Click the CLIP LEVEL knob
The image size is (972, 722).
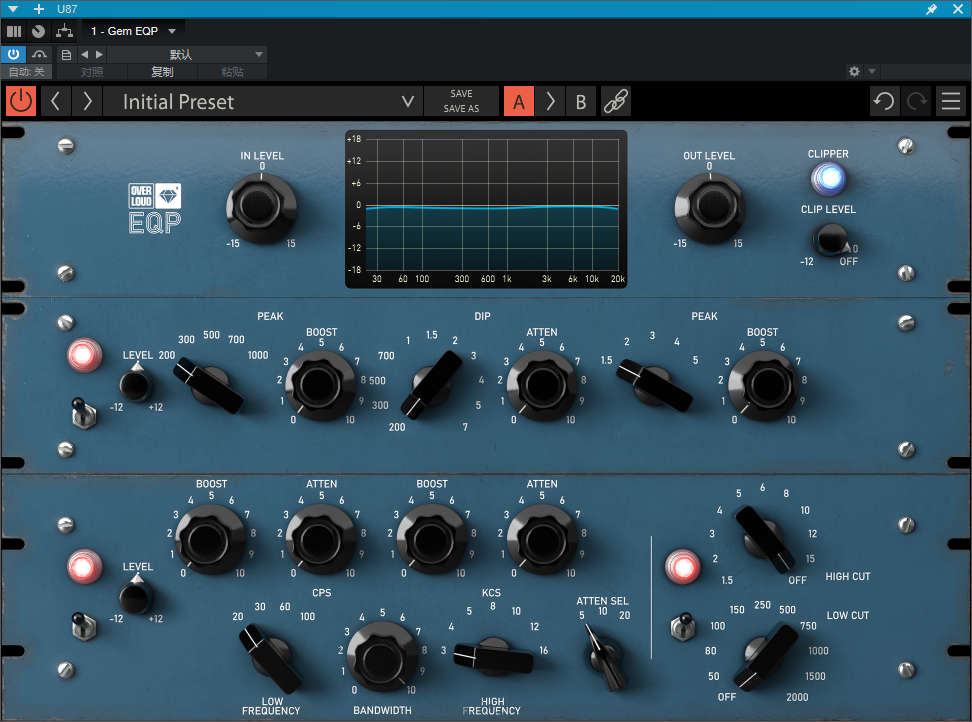[829, 239]
